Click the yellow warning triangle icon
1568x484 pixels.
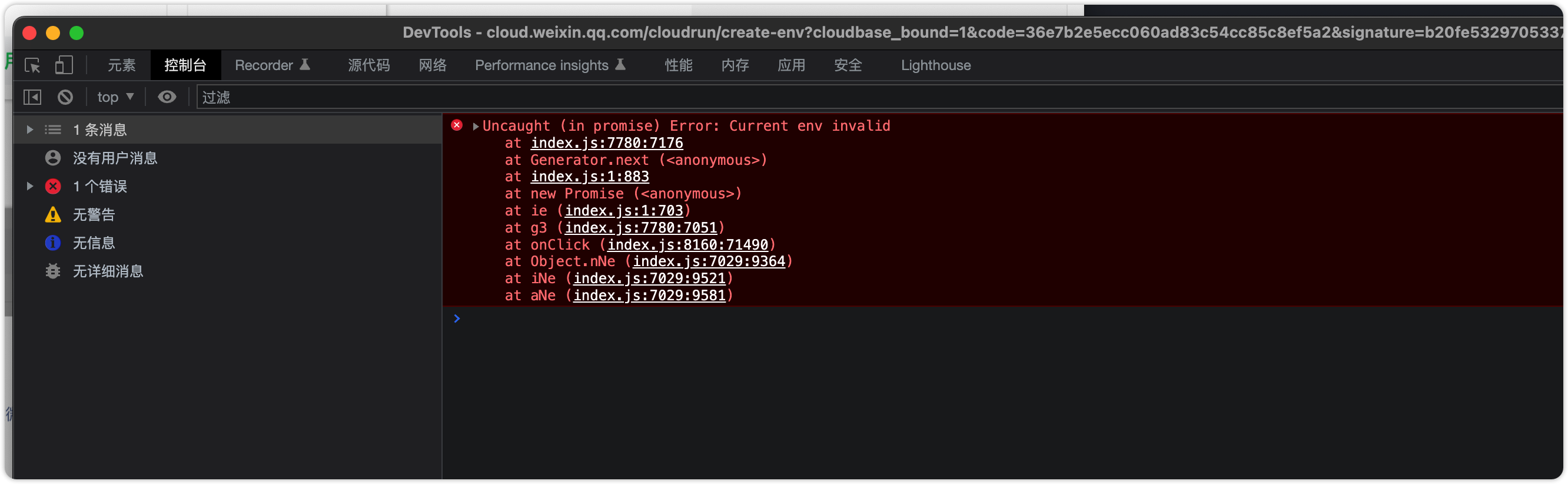[53, 214]
